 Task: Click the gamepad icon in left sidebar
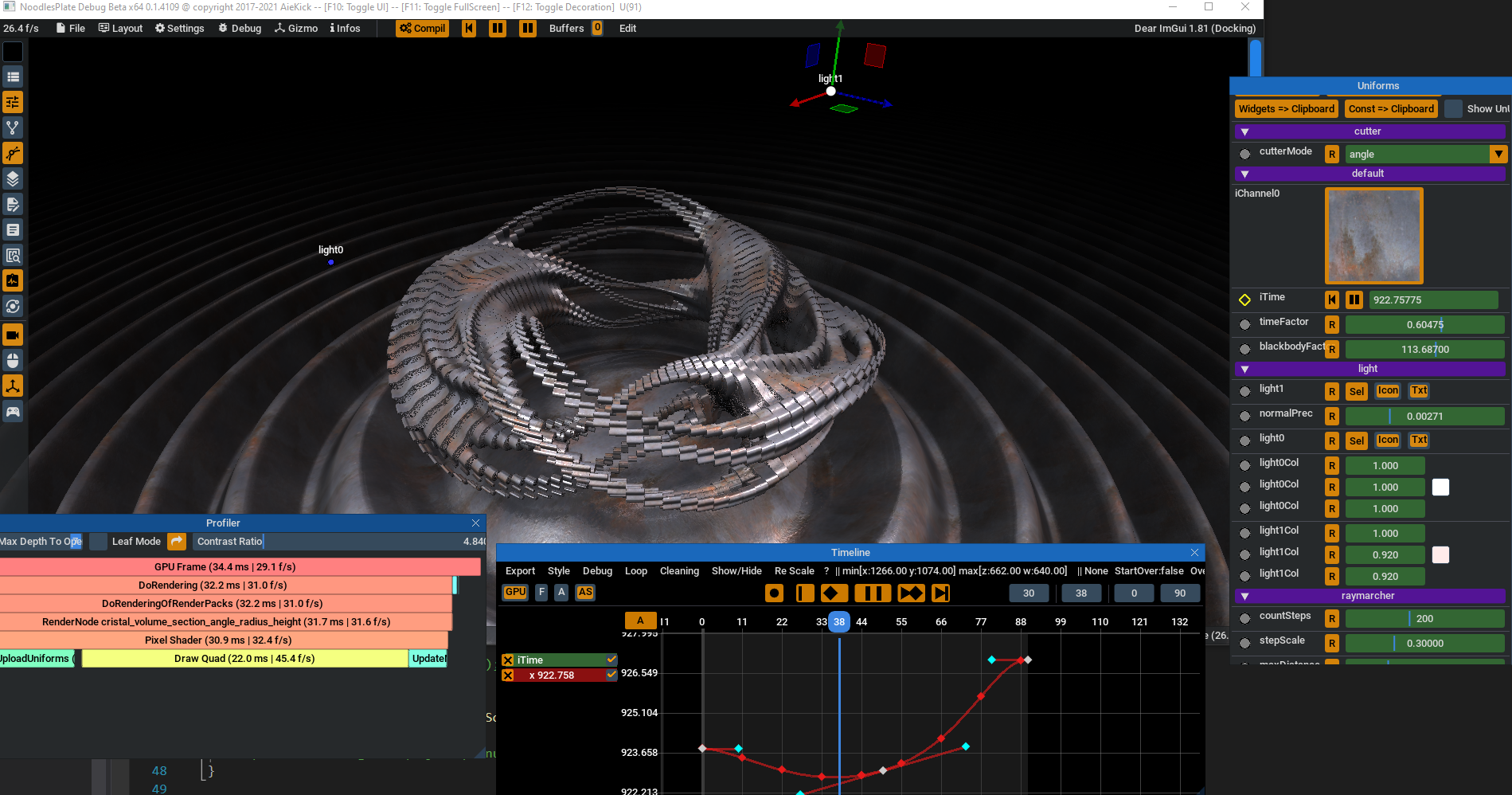pos(13,412)
